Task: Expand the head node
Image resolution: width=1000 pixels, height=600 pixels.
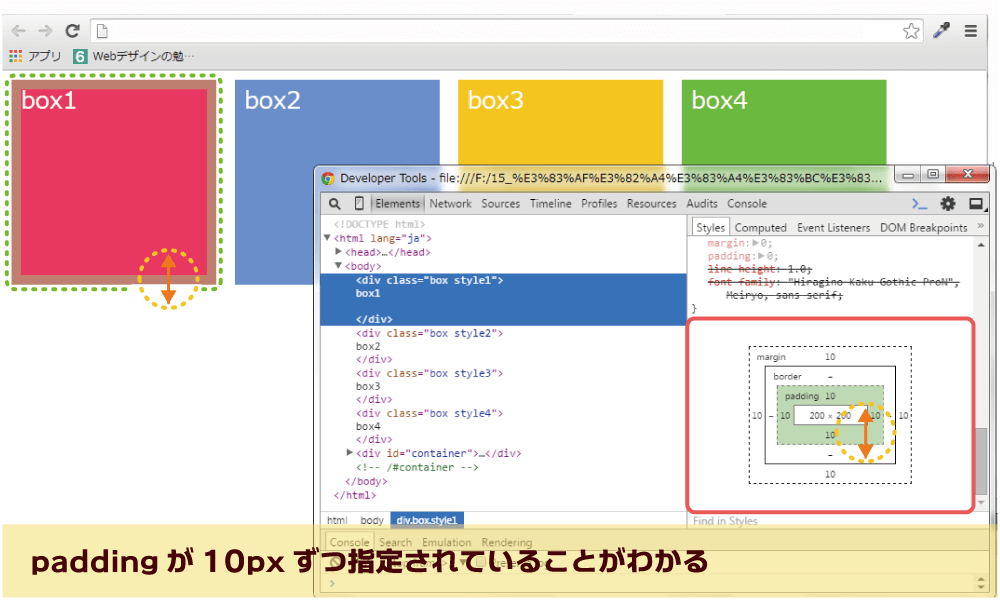Action: click(339, 251)
